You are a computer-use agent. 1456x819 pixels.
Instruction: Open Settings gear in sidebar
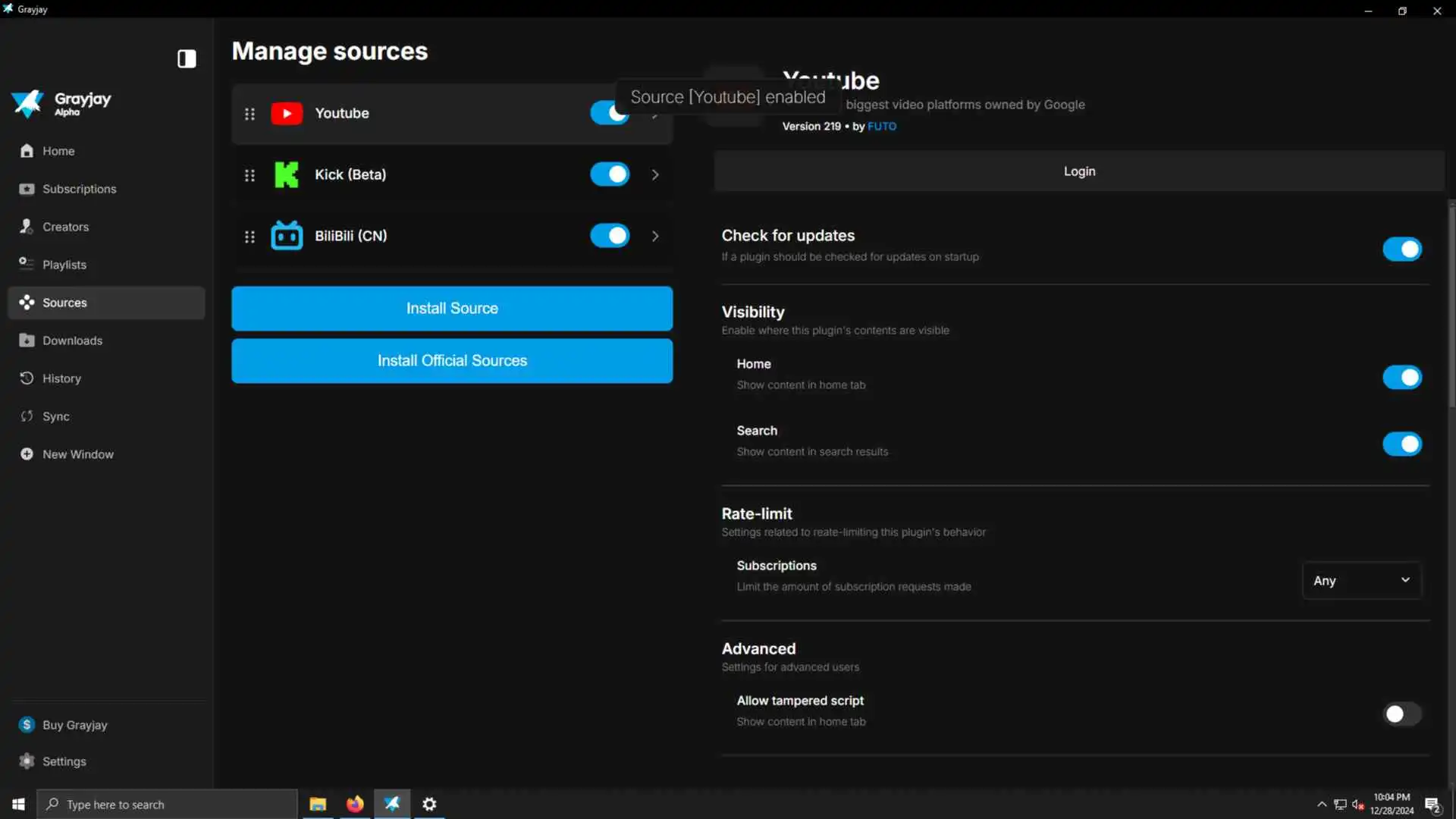[27, 761]
